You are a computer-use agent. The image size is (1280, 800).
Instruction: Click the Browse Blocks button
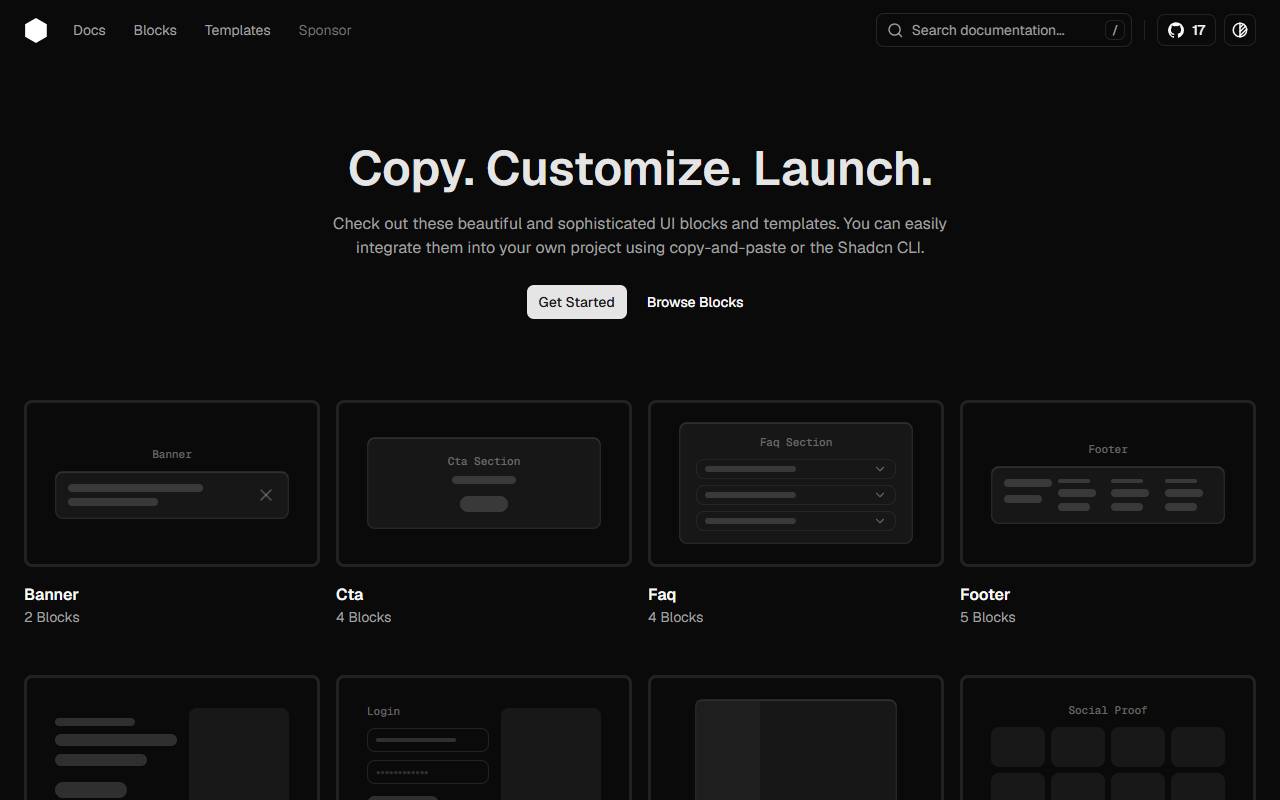pos(695,302)
